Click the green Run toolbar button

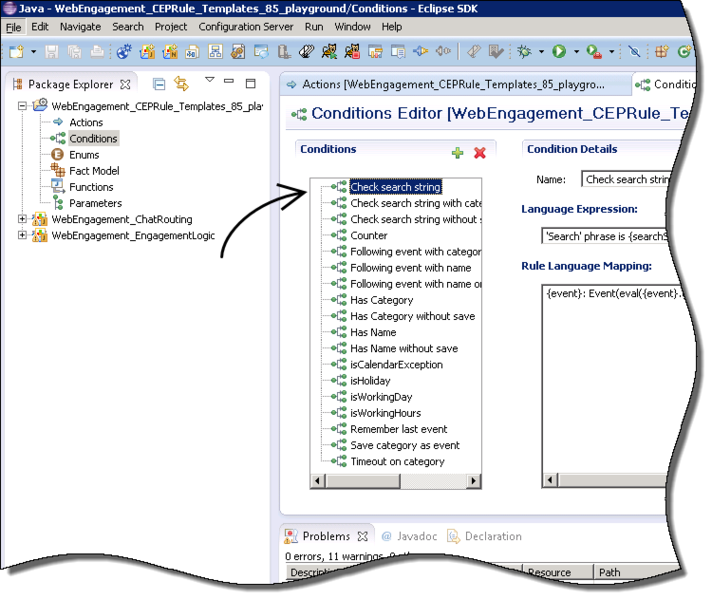[559, 52]
